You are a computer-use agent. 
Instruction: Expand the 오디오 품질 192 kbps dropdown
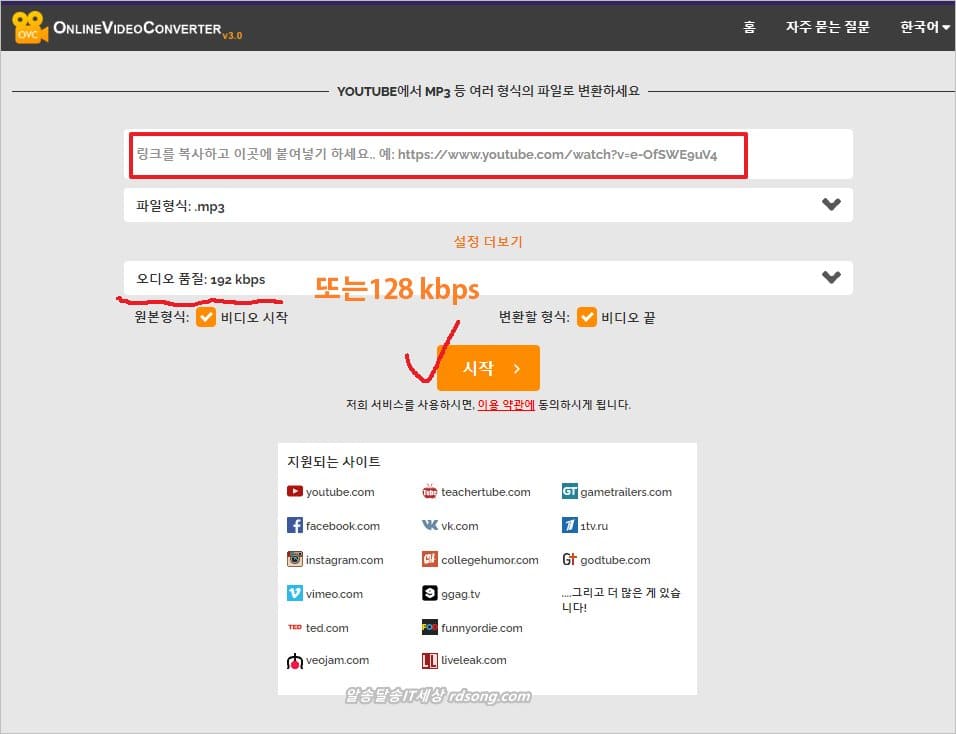pyautogui.click(x=830, y=278)
